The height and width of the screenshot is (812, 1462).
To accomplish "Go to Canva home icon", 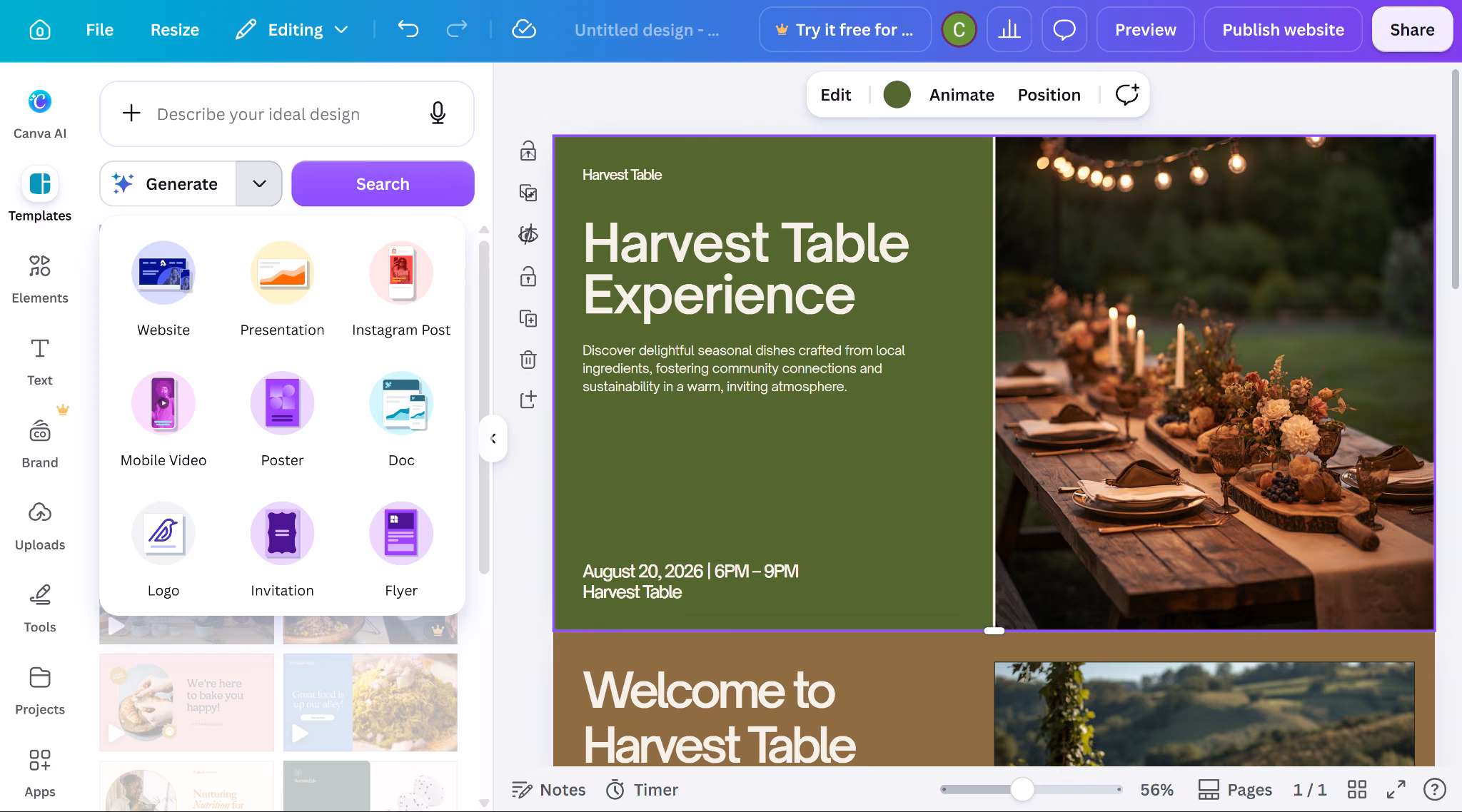I will click(40, 30).
